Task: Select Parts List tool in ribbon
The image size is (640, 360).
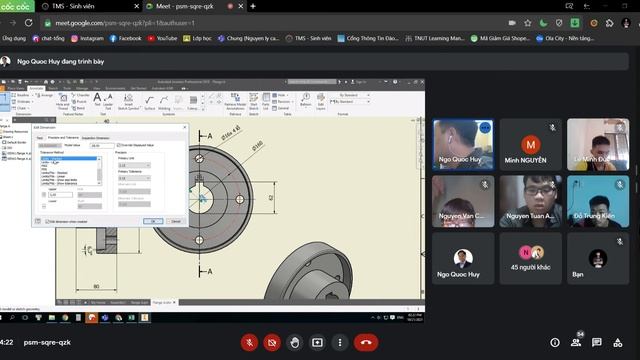Action: click(266, 101)
